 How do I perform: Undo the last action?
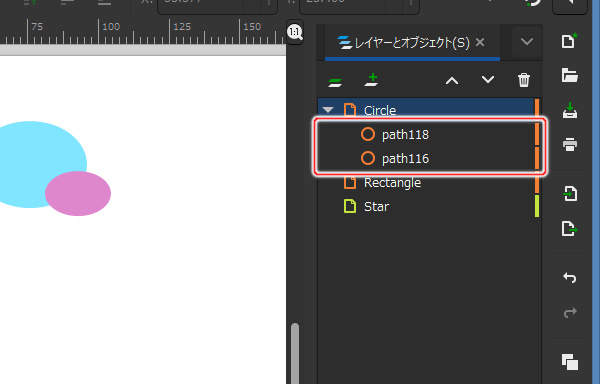click(x=570, y=277)
